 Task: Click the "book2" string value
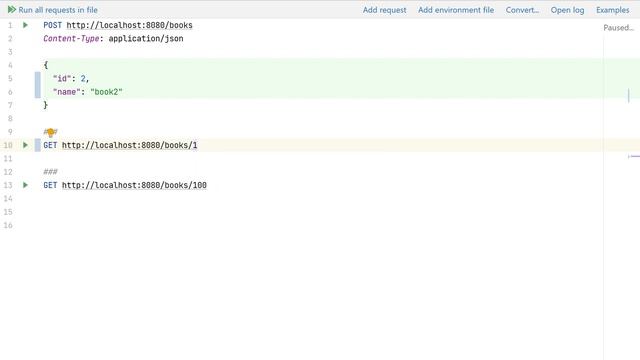pos(106,92)
